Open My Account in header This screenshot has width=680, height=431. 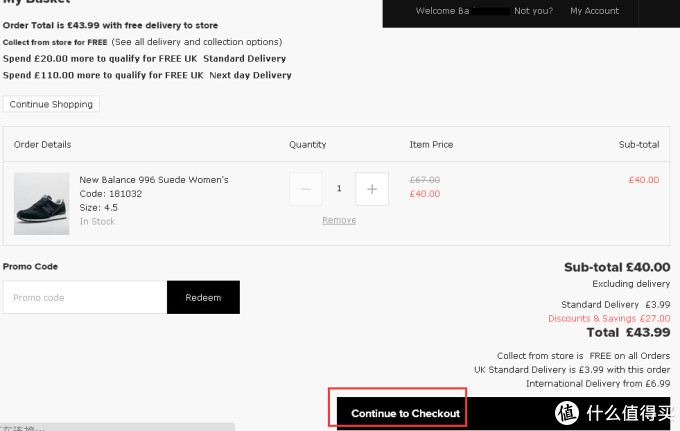tap(595, 11)
